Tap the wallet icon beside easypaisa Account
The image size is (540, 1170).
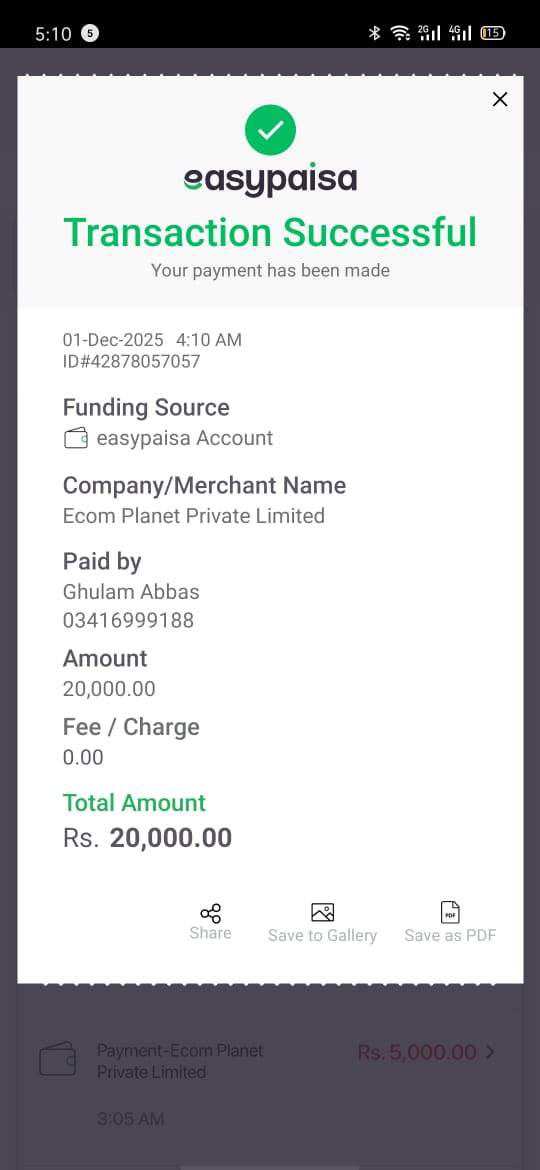76,439
